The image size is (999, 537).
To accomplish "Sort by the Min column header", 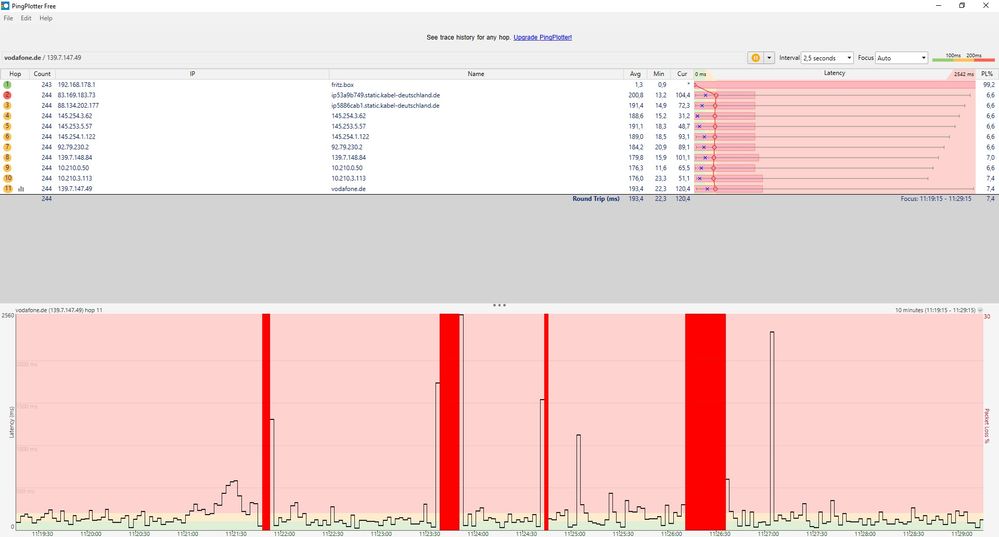I will 659,74.
